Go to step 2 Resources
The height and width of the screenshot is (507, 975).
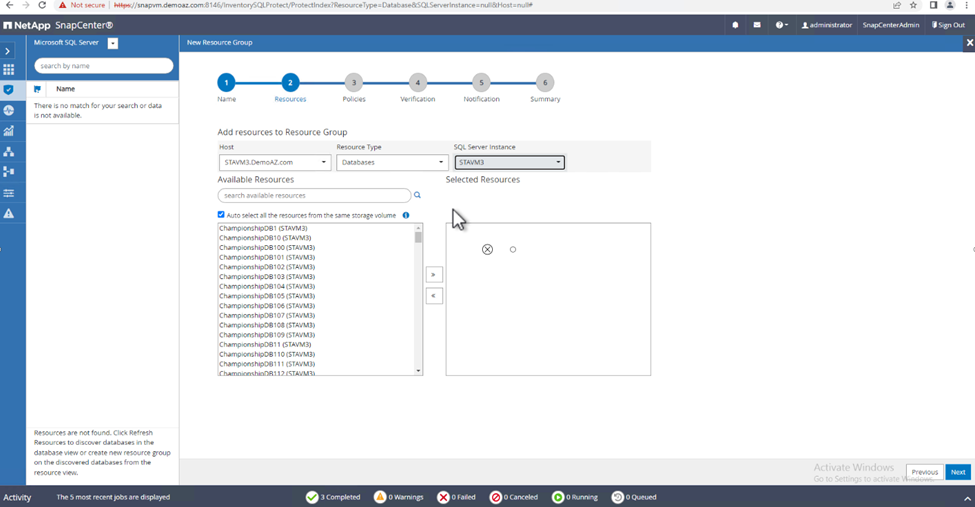(290, 83)
